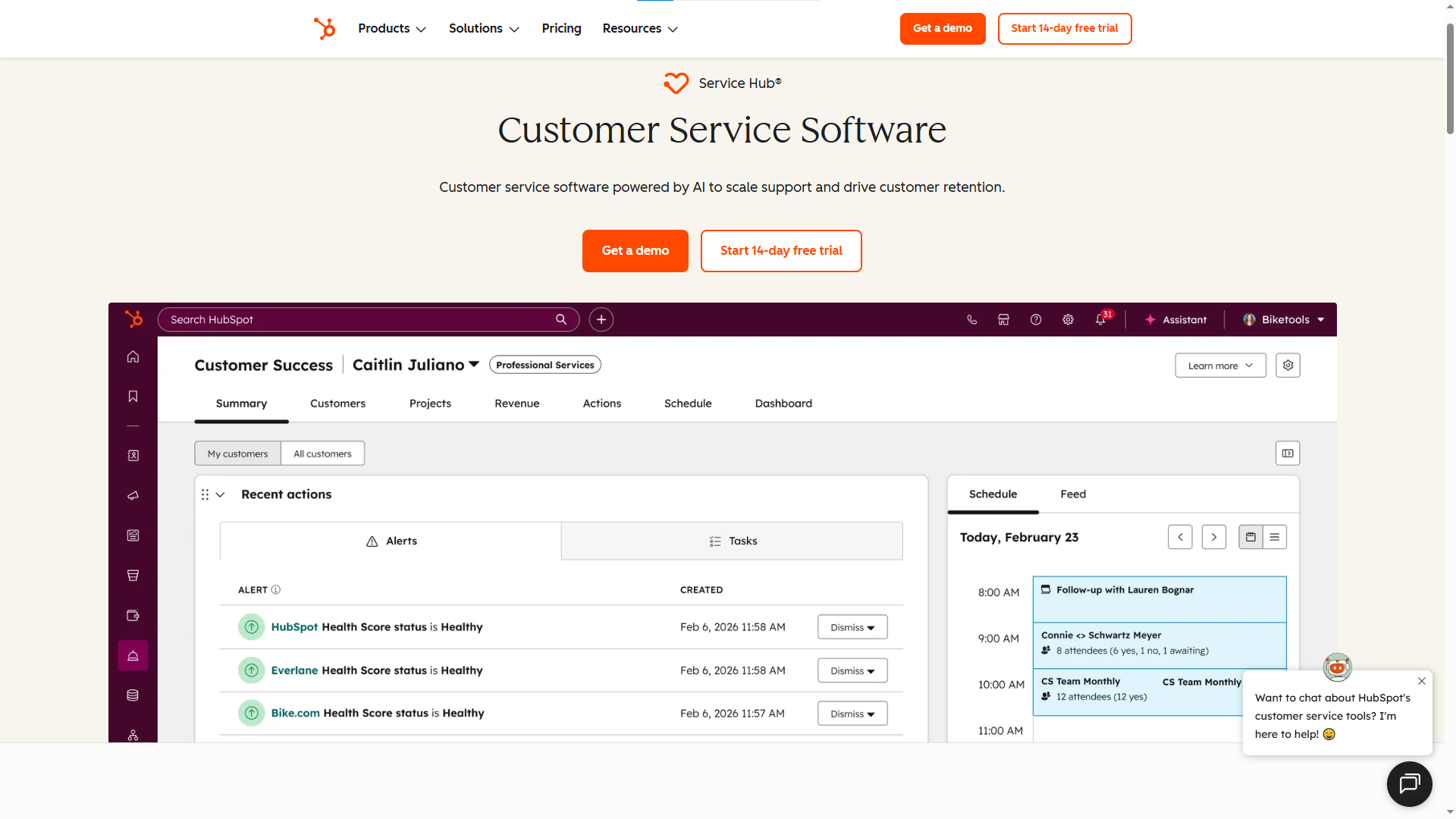Open the automation nodes icon in the sidebar
Viewport: 1456px width, 819px height.
[x=133, y=735]
